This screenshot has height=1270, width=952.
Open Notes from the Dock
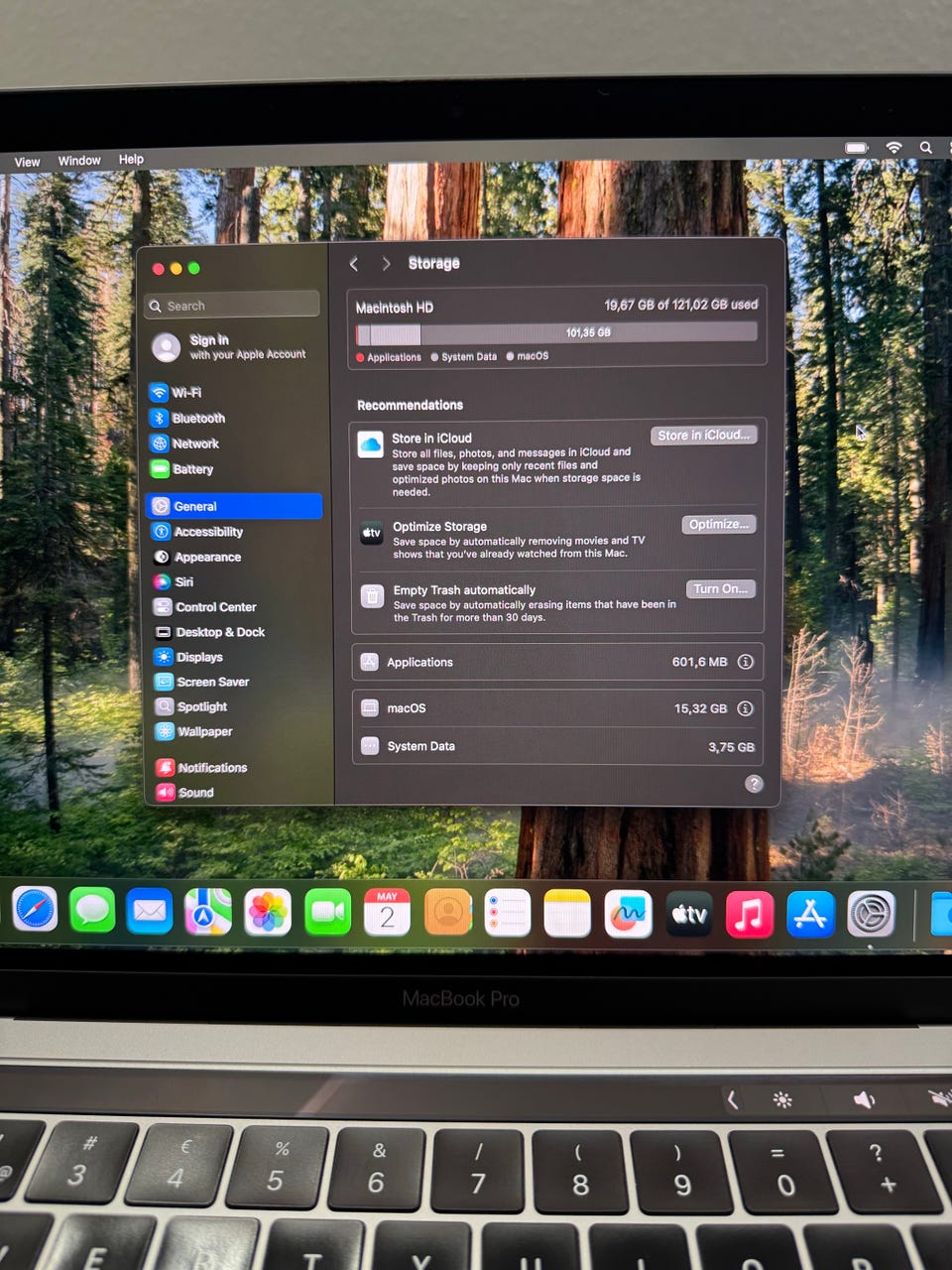[x=567, y=913]
